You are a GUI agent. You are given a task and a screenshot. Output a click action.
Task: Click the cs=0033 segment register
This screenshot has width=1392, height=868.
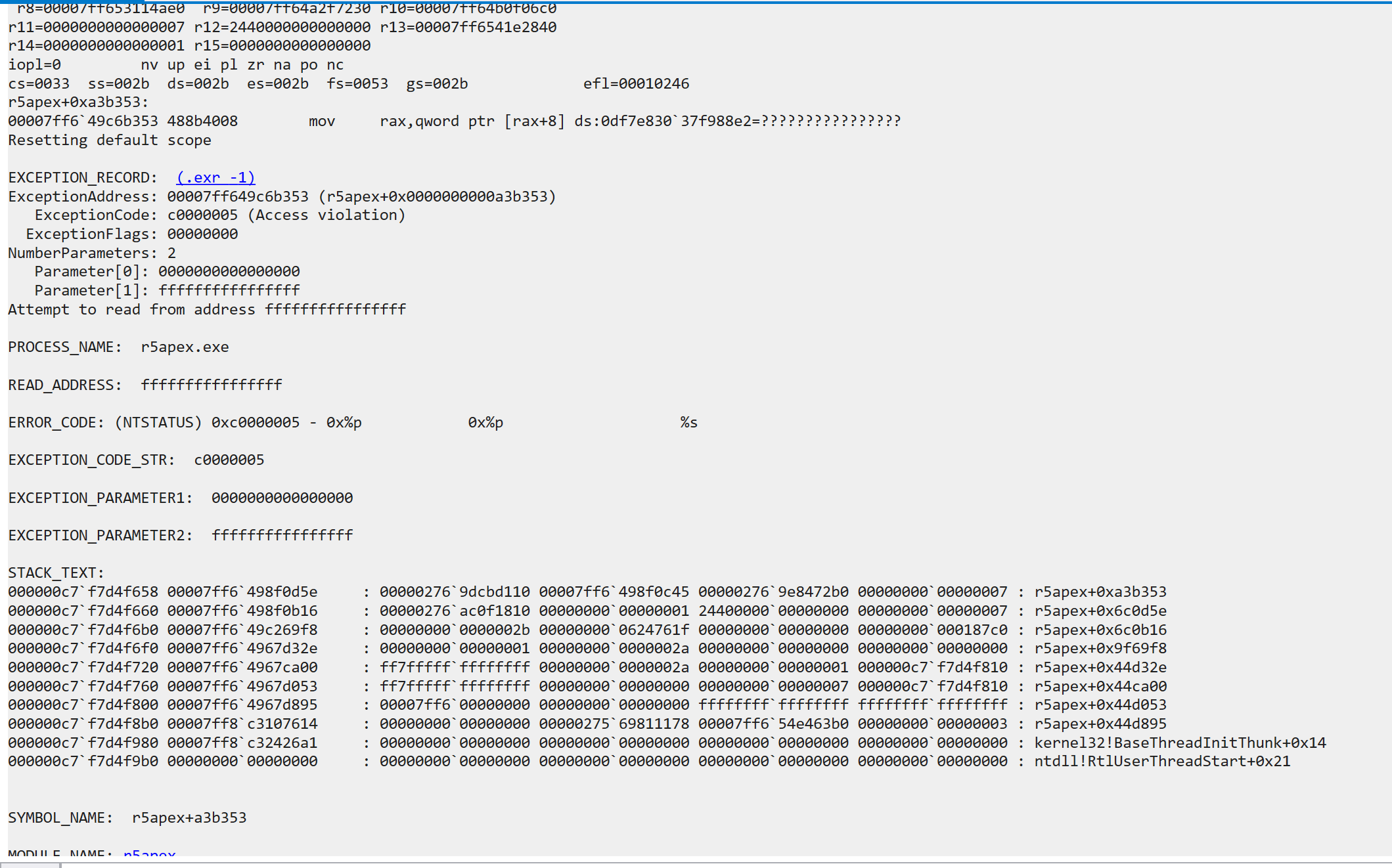coord(39,84)
